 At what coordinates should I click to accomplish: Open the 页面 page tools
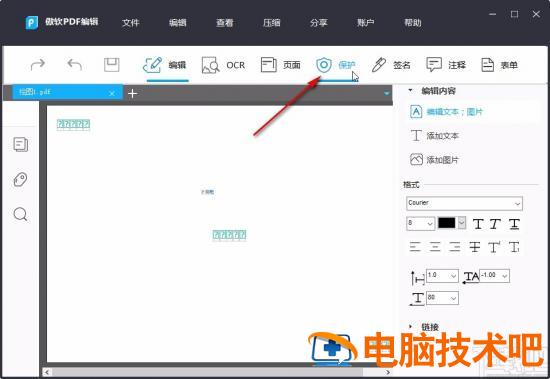(x=281, y=65)
